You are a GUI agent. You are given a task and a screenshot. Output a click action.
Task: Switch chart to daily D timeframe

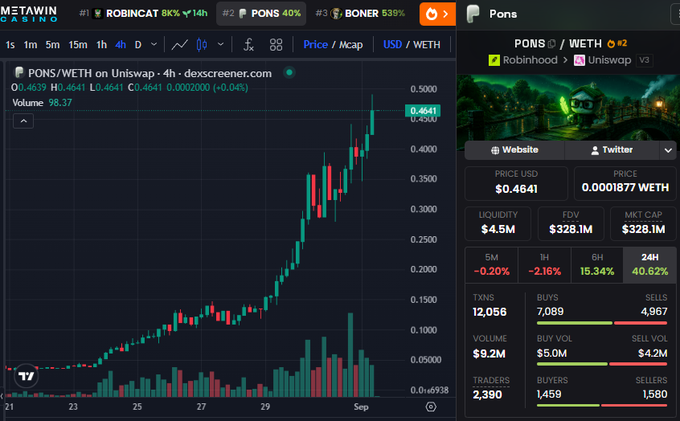138,45
